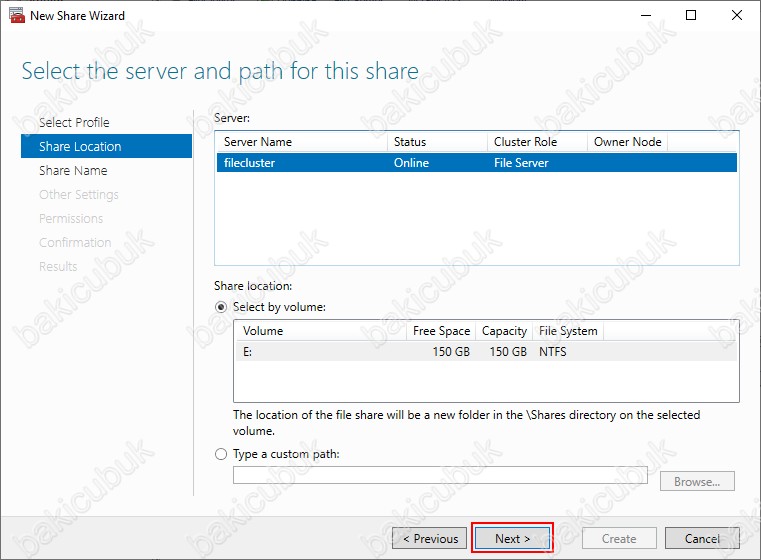Cancel the New Share Wizard
The height and width of the screenshot is (560, 761).
point(702,538)
